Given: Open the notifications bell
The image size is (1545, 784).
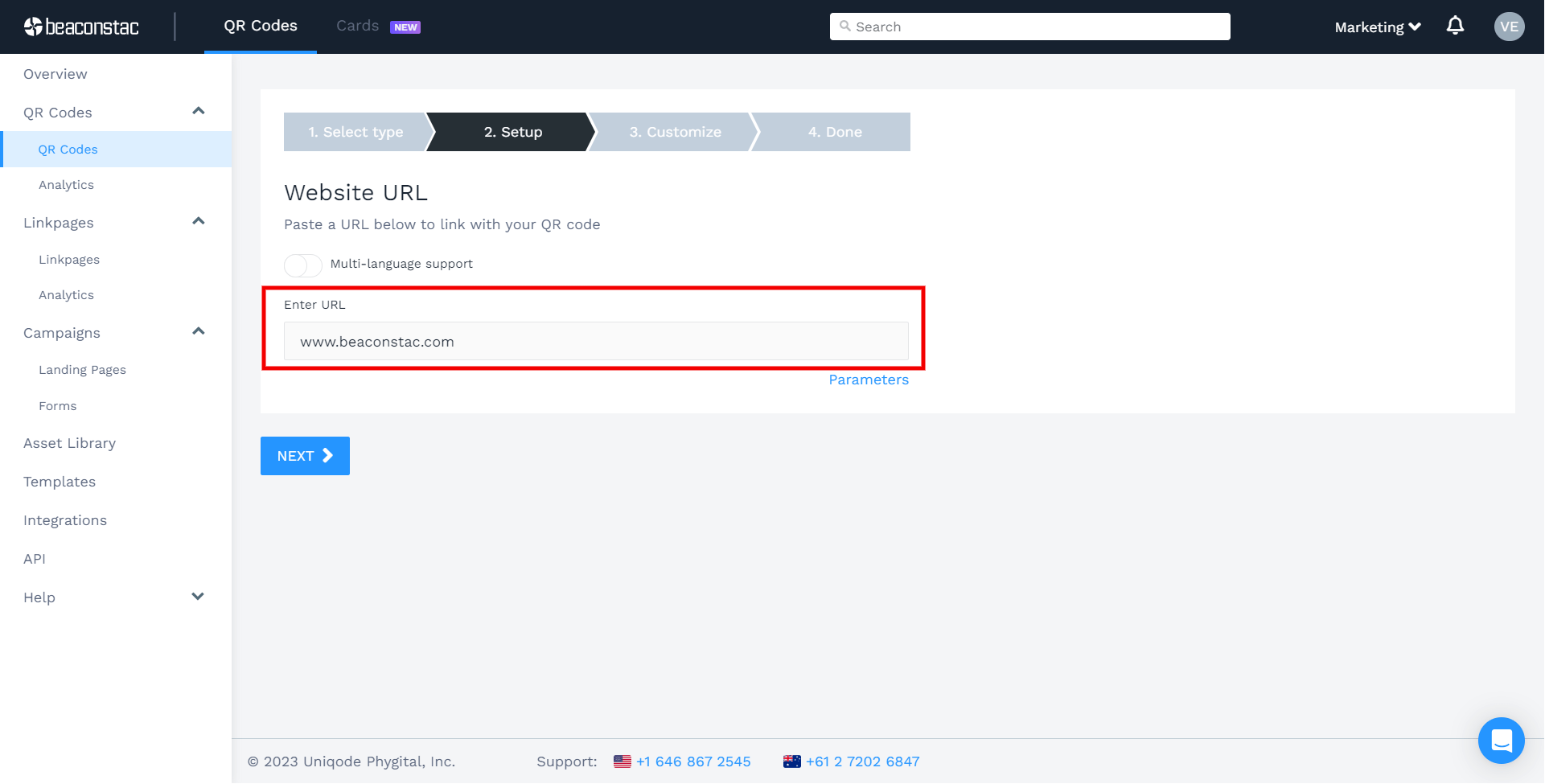Looking at the screenshot, I should pyautogui.click(x=1455, y=27).
